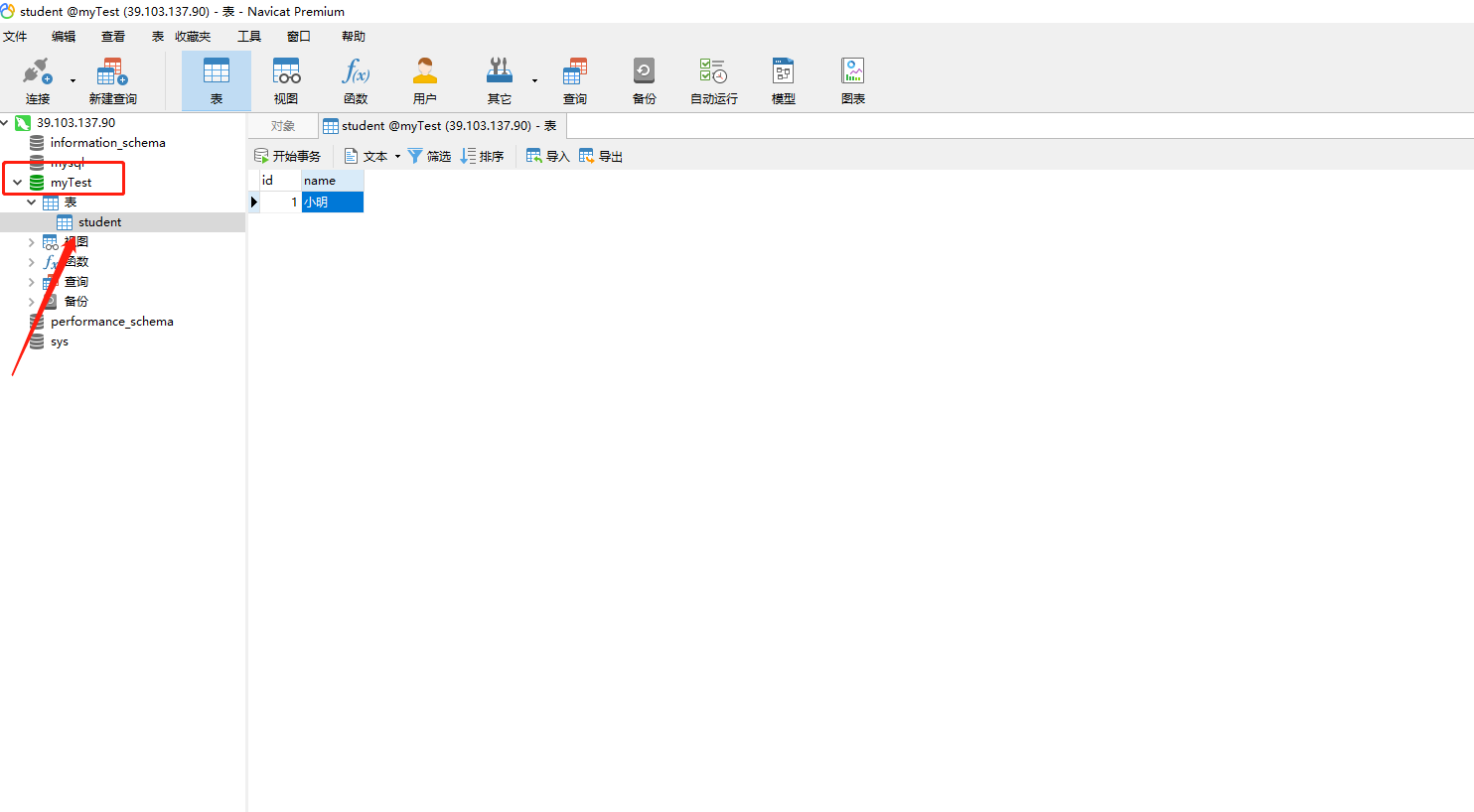Click the Sort (排序) button
This screenshot has height=812, width=1474.
[x=483, y=156]
